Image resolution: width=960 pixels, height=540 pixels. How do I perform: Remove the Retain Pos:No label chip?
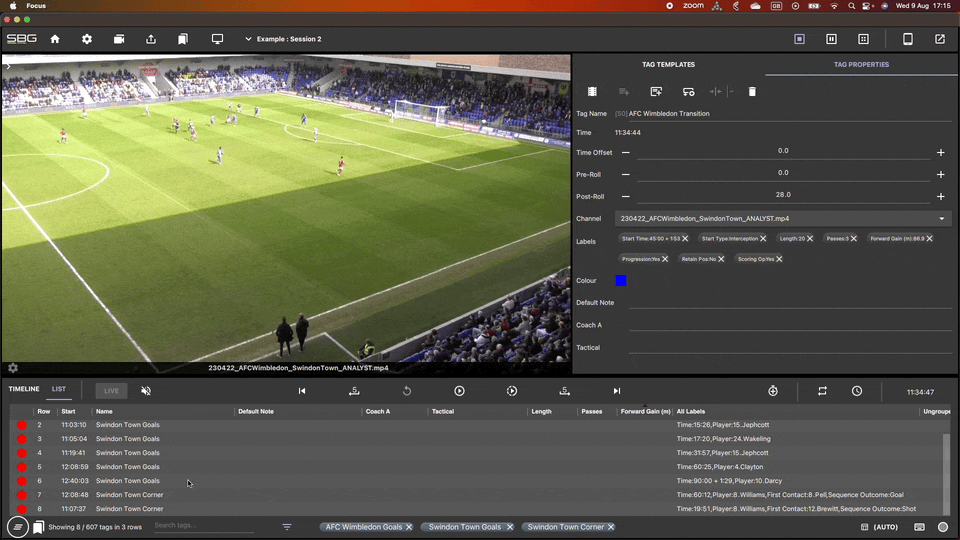pyautogui.click(x=721, y=259)
